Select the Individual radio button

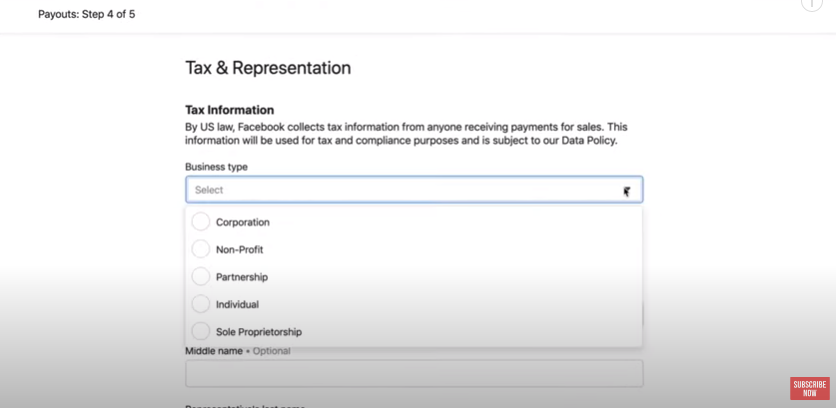tap(200, 304)
